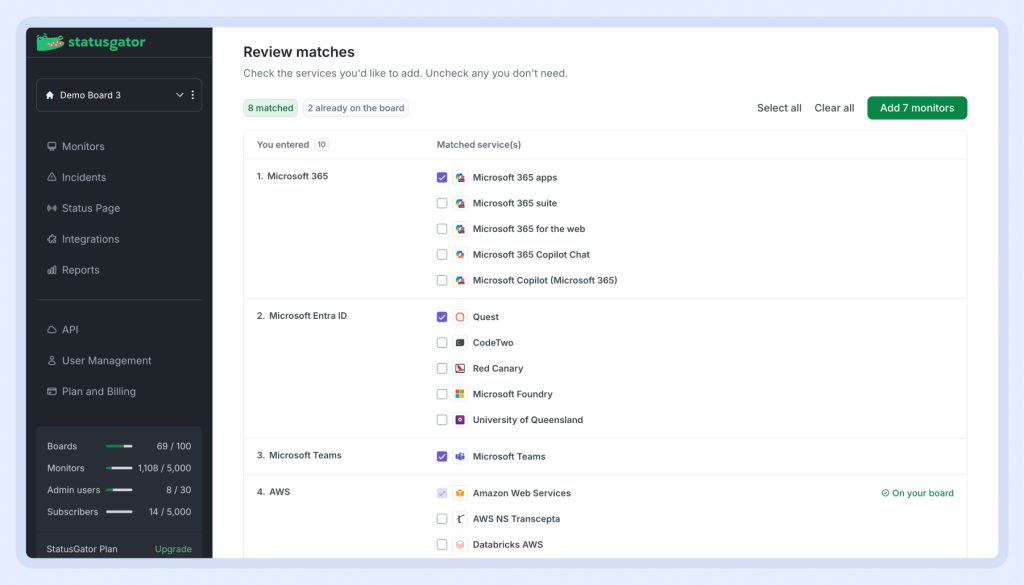The width and height of the screenshot is (1024, 585).
Task: Click the CodeTwo service logo icon
Action: click(x=460, y=343)
